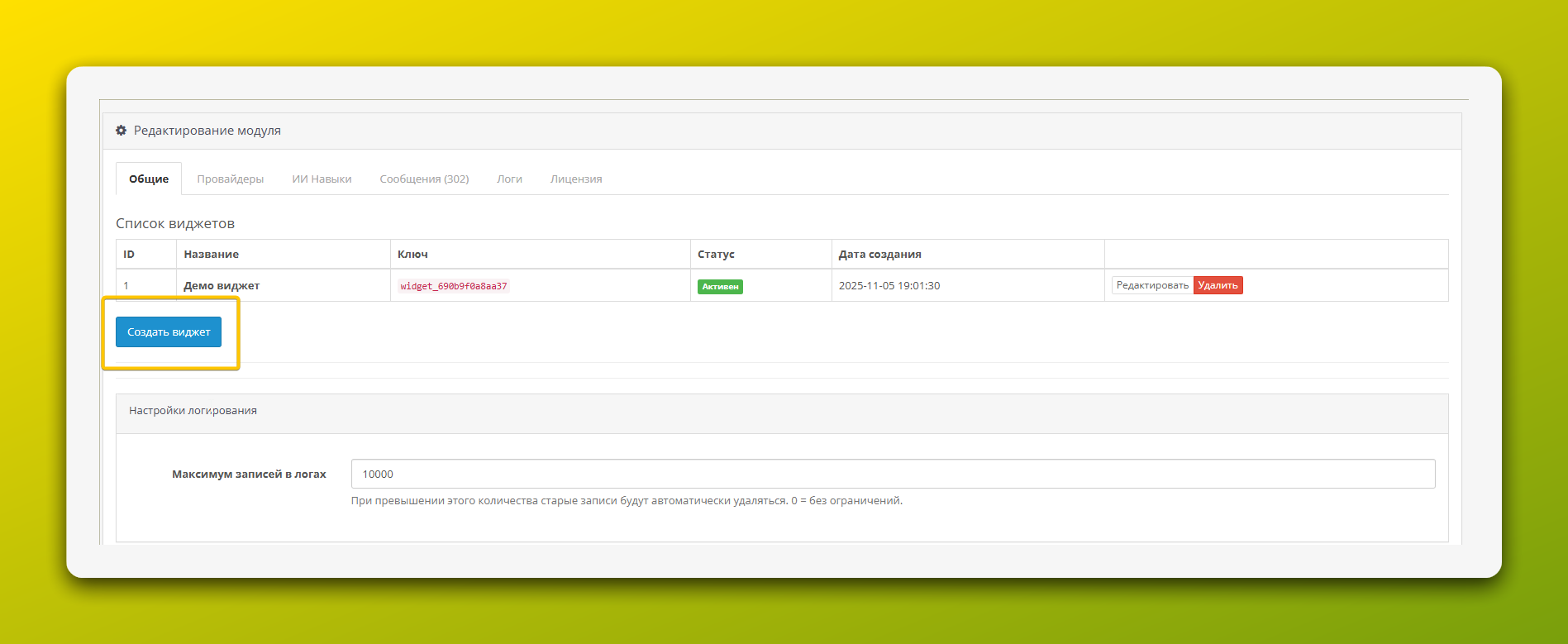Click the Ключ column header
The height and width of the screenshot is (644, 1568).
click(x=412, y=254)
